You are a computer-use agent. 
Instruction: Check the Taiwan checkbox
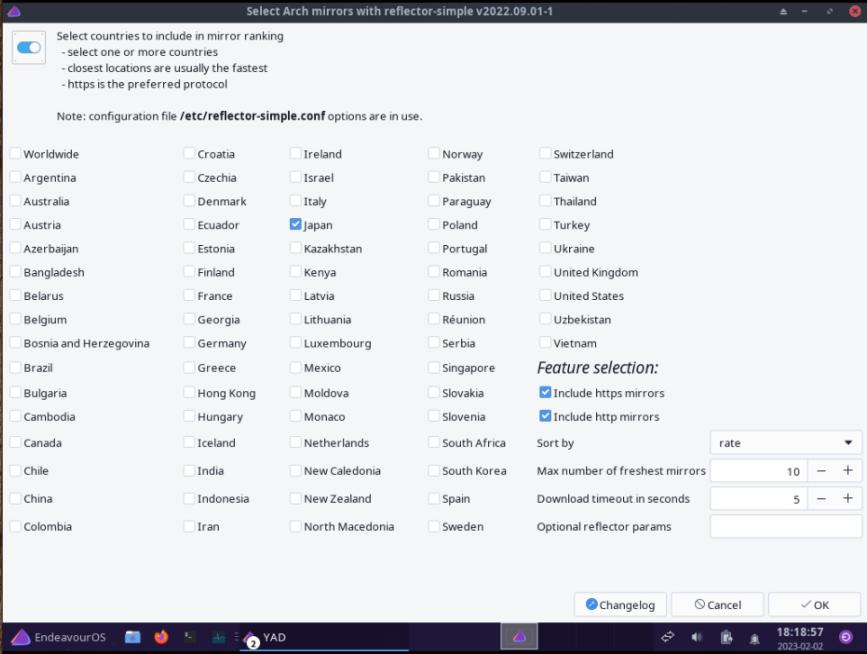[x=546, y=177]
